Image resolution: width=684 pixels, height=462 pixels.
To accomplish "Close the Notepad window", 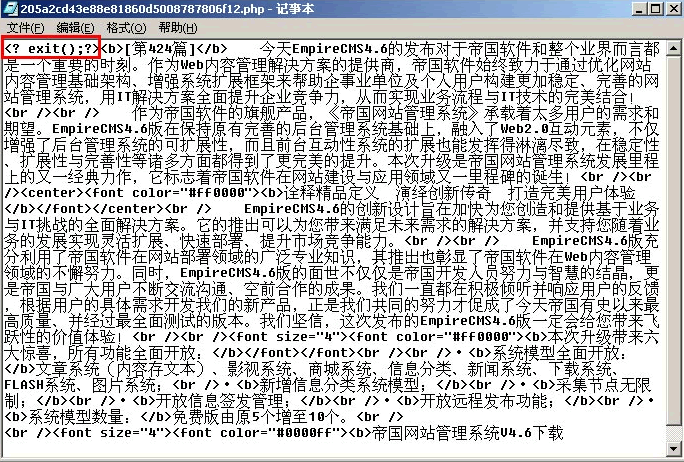I will (x=673, y=9).
